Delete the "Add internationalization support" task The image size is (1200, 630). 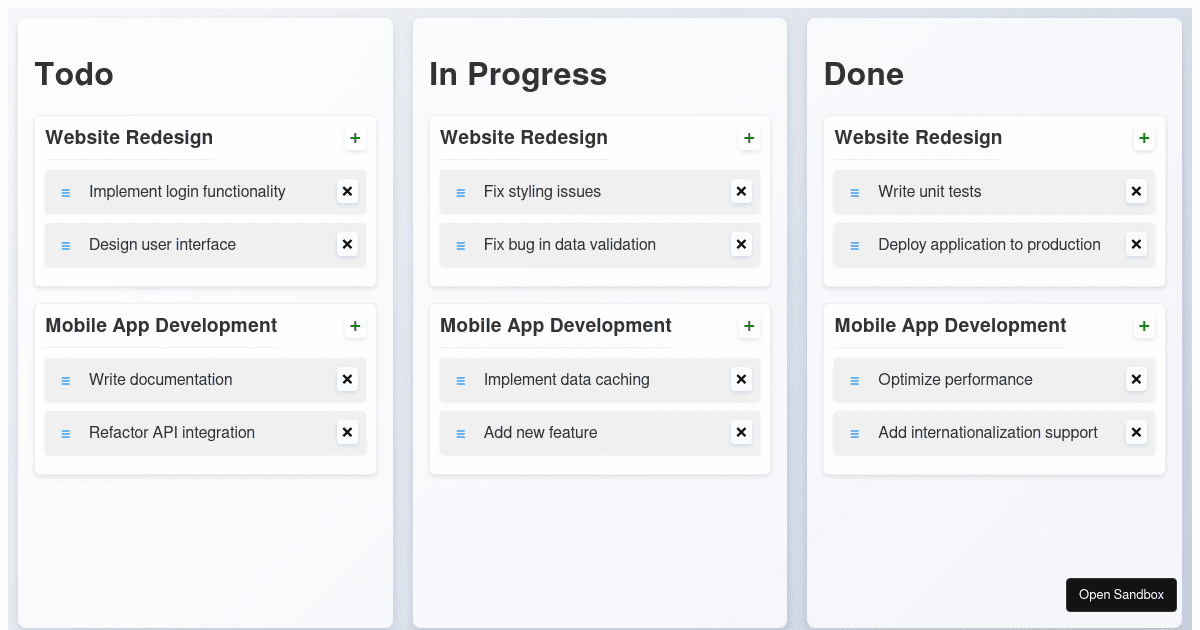point(1136,432)
